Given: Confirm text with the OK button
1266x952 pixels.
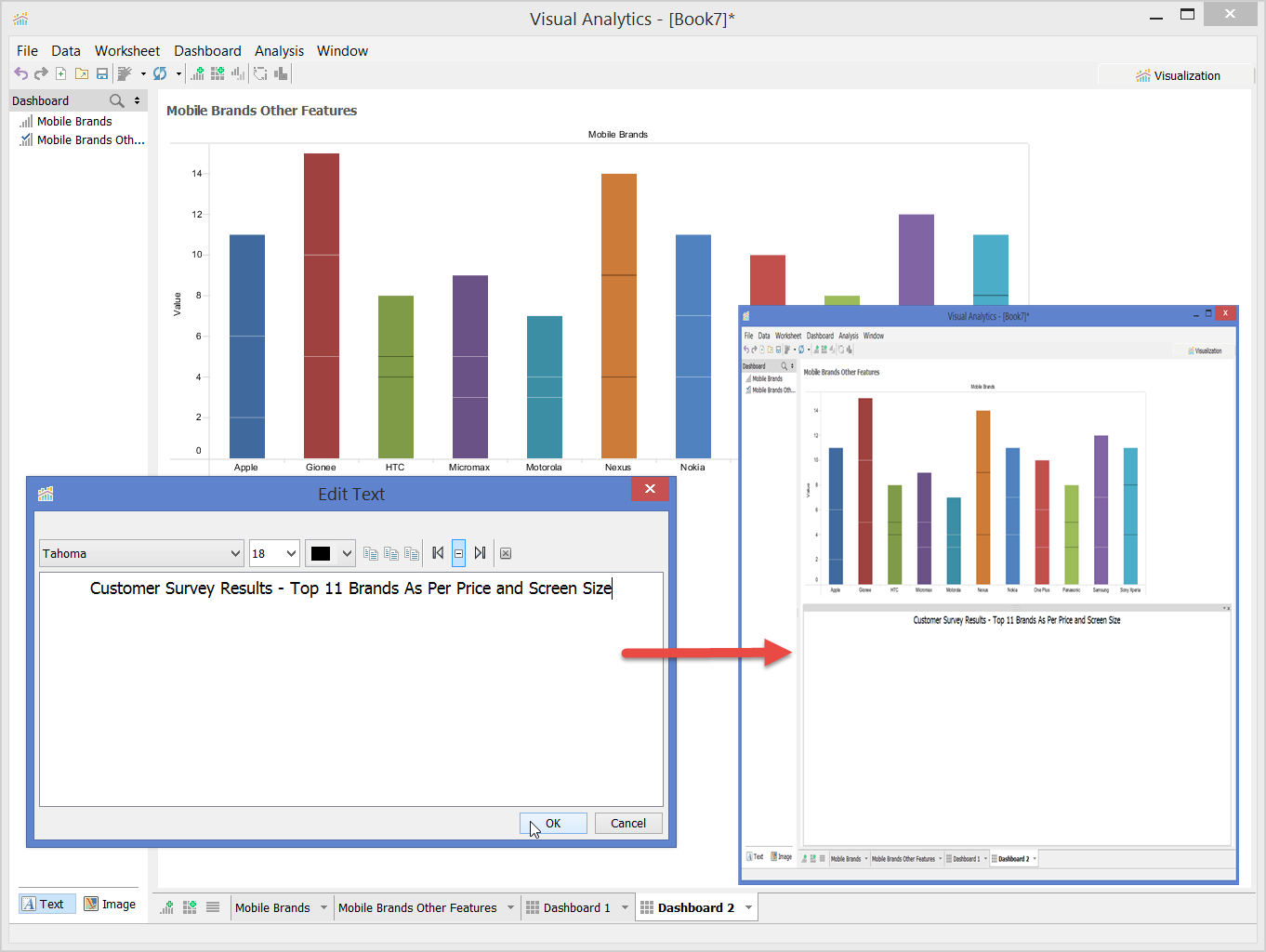Looking at the screenshot, I should coord(553,823).
